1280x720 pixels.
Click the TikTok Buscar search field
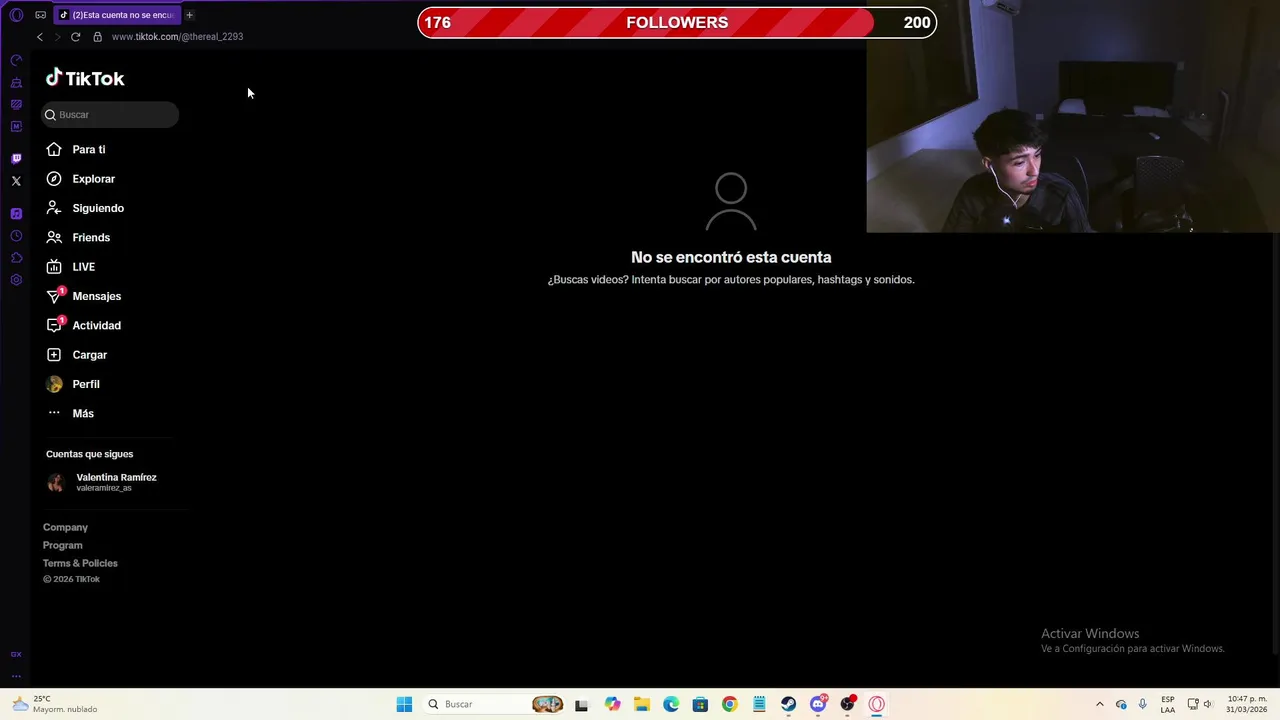point(110,115)
